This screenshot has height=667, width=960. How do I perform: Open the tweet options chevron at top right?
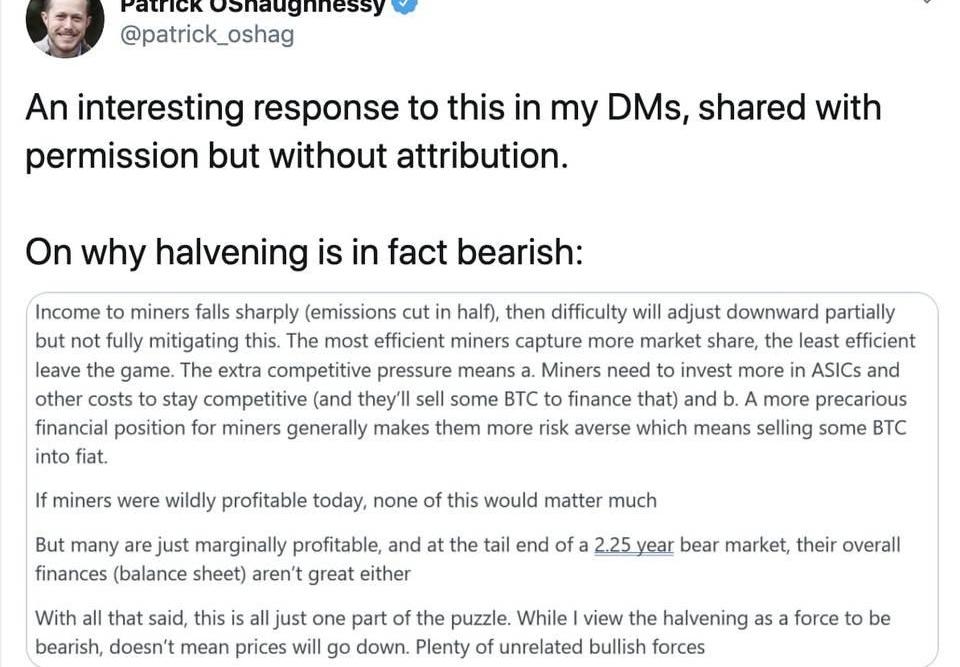click(x=928, y=3)
